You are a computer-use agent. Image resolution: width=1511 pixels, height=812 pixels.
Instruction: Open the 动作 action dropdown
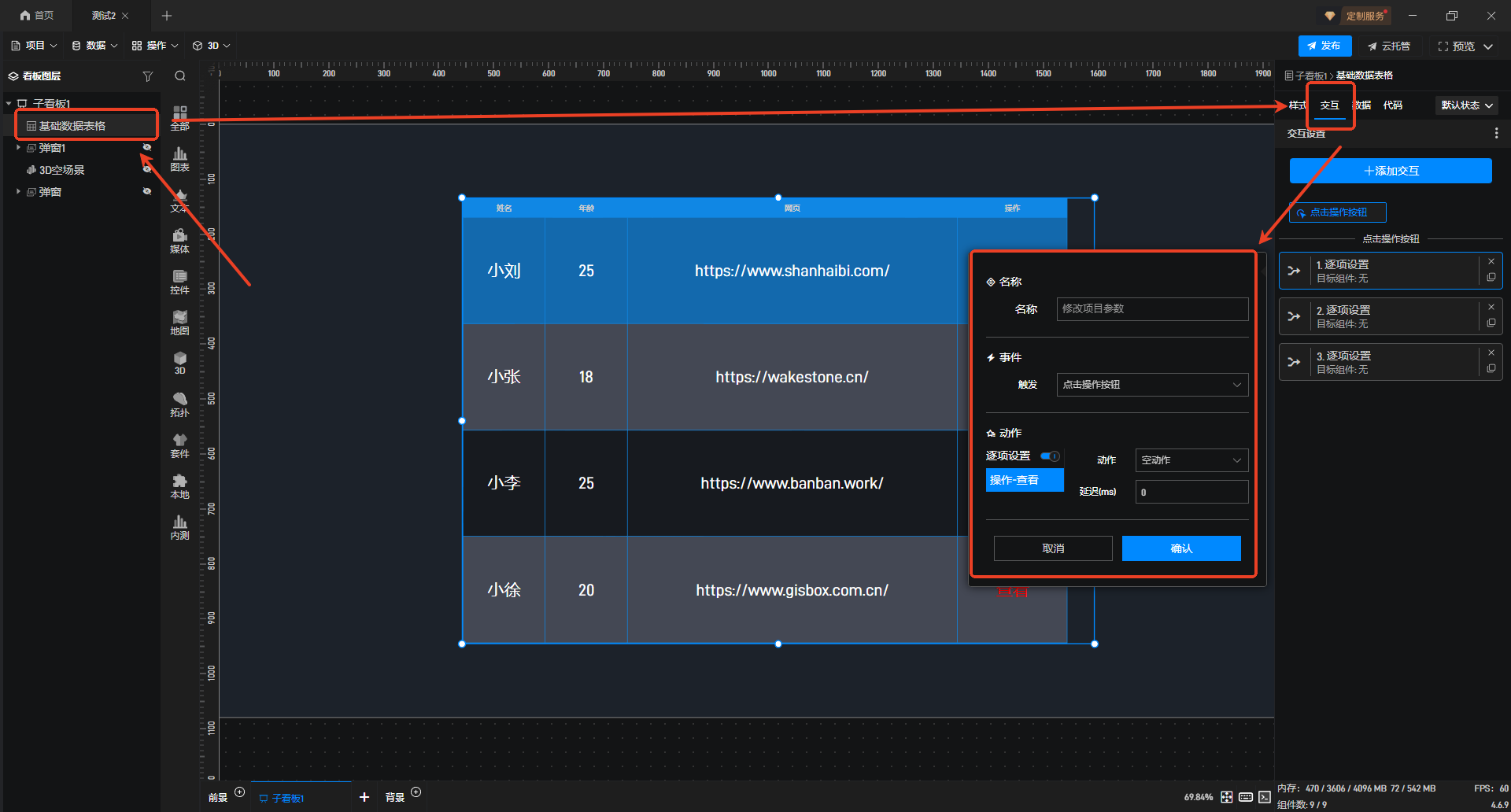click(x=1191, y=460)
